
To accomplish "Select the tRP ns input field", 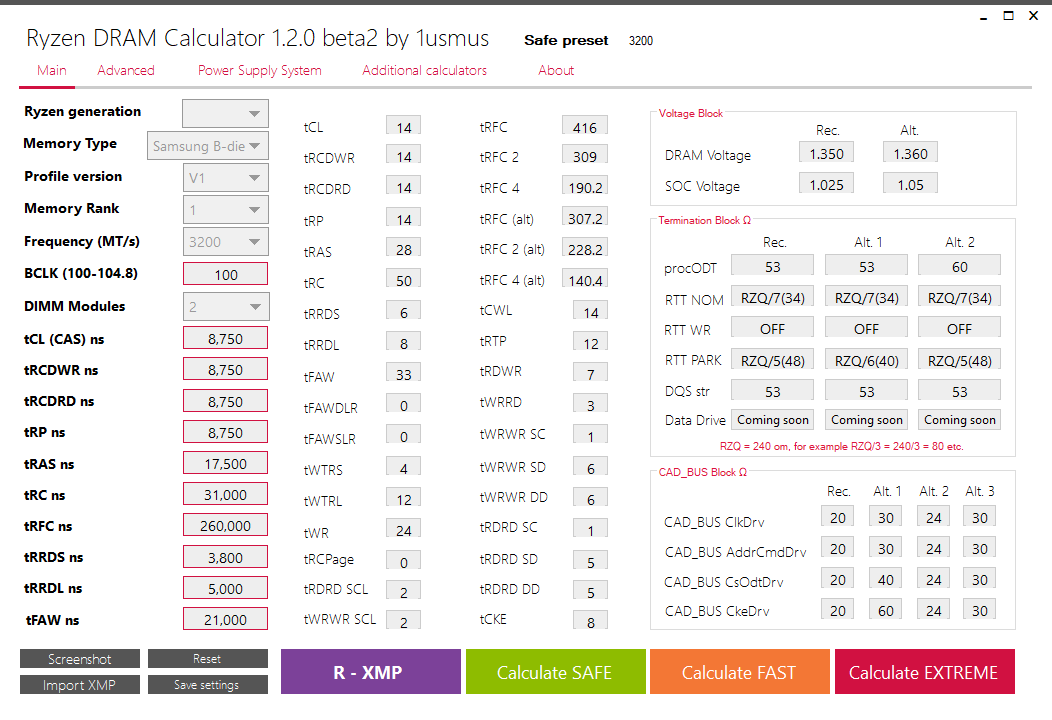I will point(225,433).
